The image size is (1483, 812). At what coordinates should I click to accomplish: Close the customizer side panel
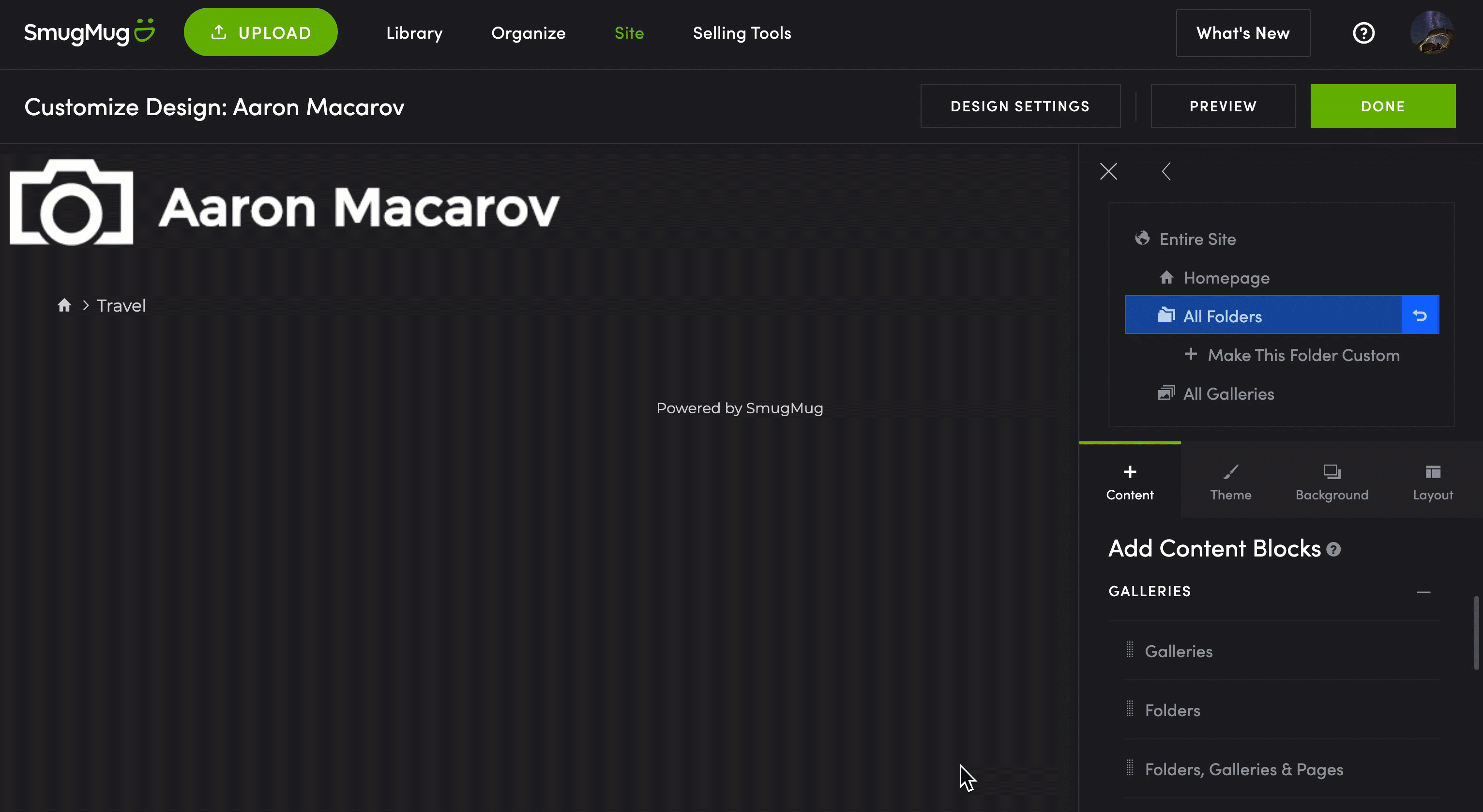point(1108,171)
